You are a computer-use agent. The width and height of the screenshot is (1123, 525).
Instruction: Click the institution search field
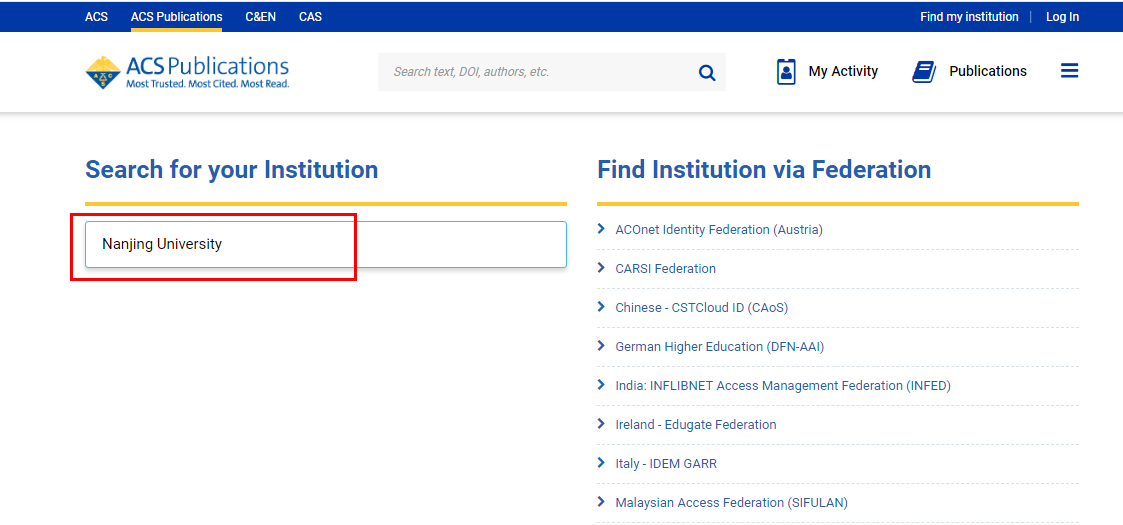click(325, 244)
